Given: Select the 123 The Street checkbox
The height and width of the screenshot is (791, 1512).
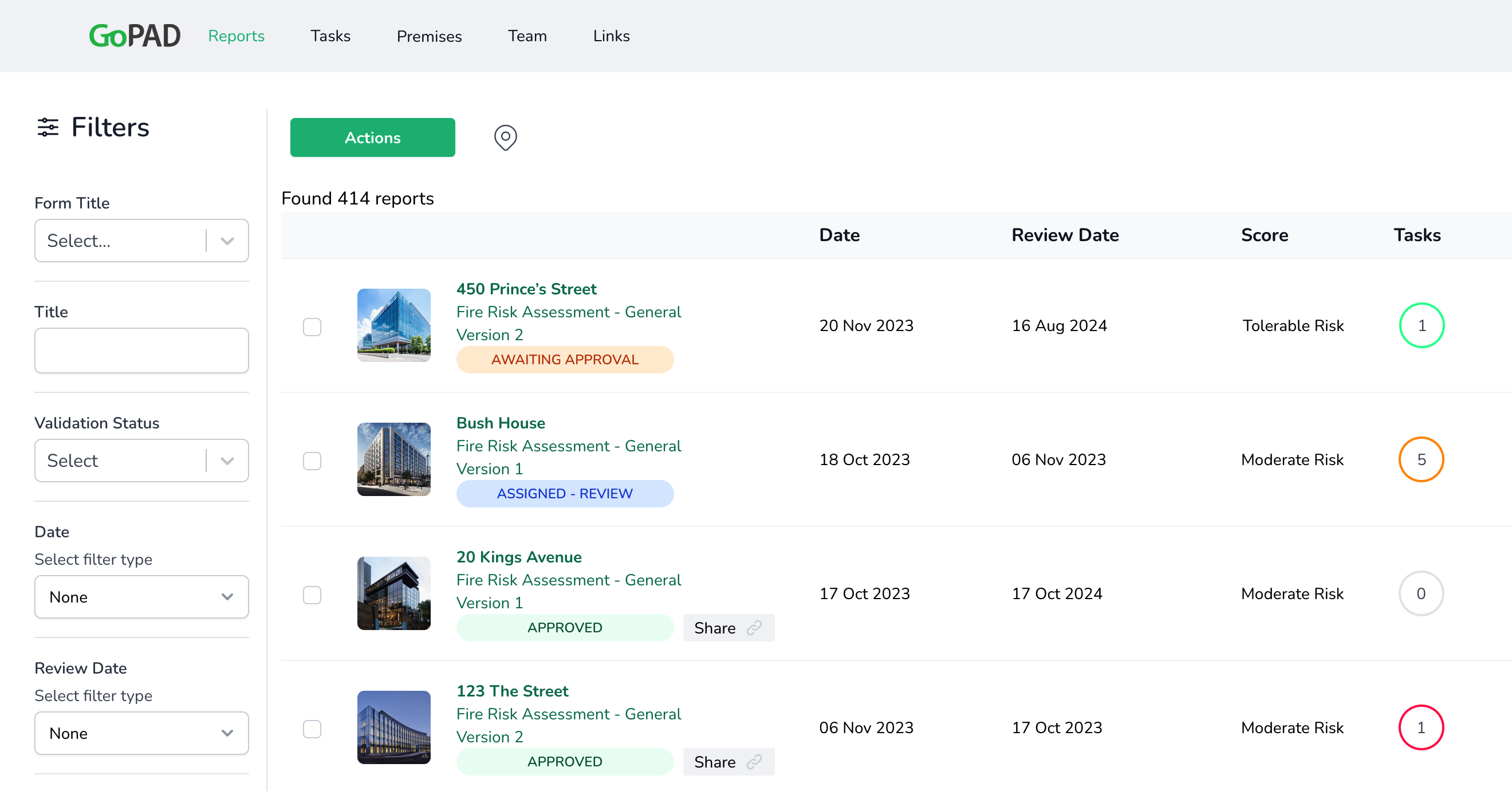Looking at the screenshot, I should point(312,729).
